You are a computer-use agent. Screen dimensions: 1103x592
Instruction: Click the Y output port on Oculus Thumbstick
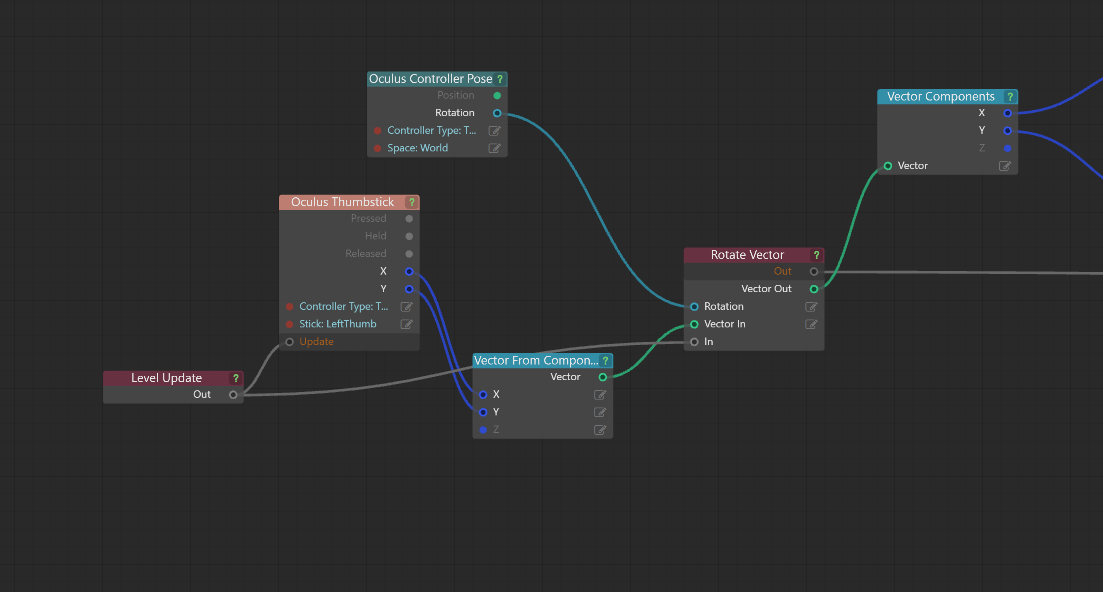408,289
